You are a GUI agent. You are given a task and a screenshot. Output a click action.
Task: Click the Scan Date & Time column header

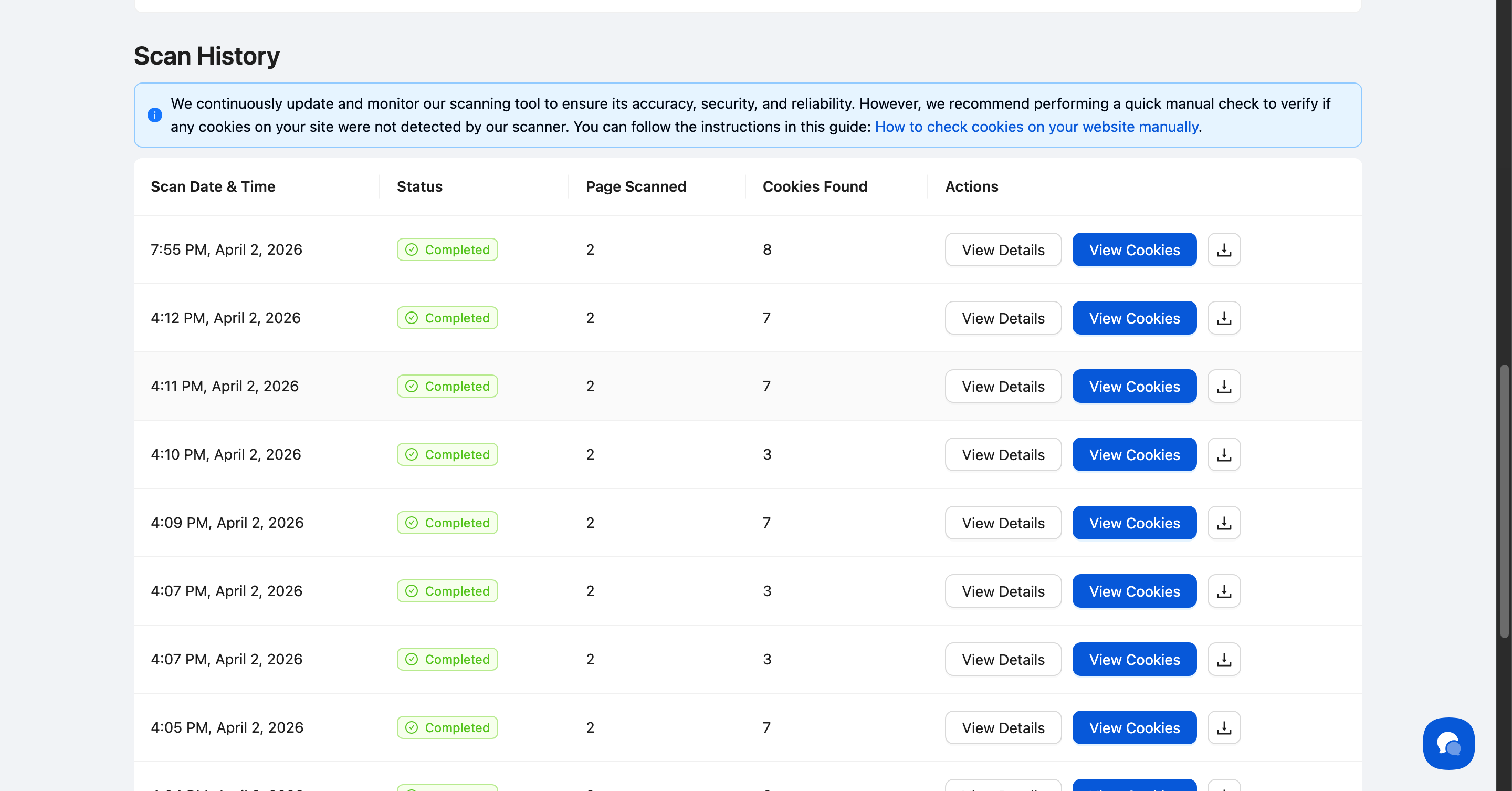point(213,187)
